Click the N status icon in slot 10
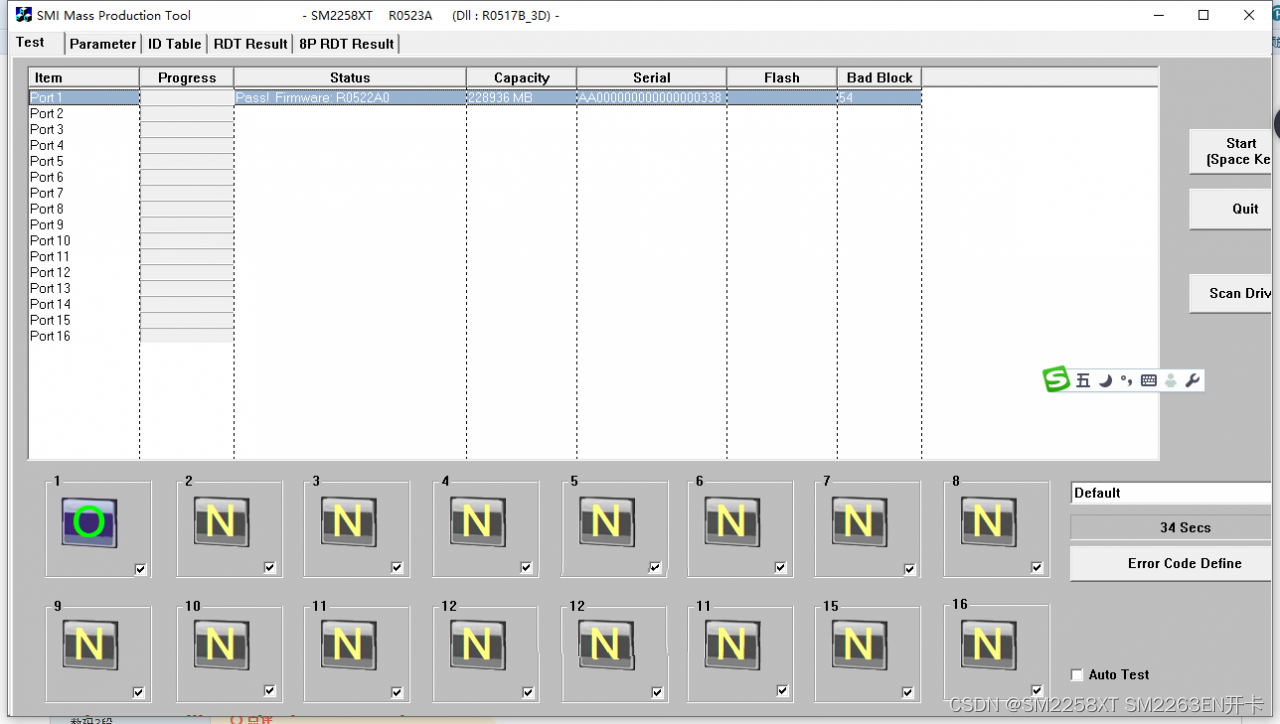Screen dimensions: 1280x724 coord(220,645)
